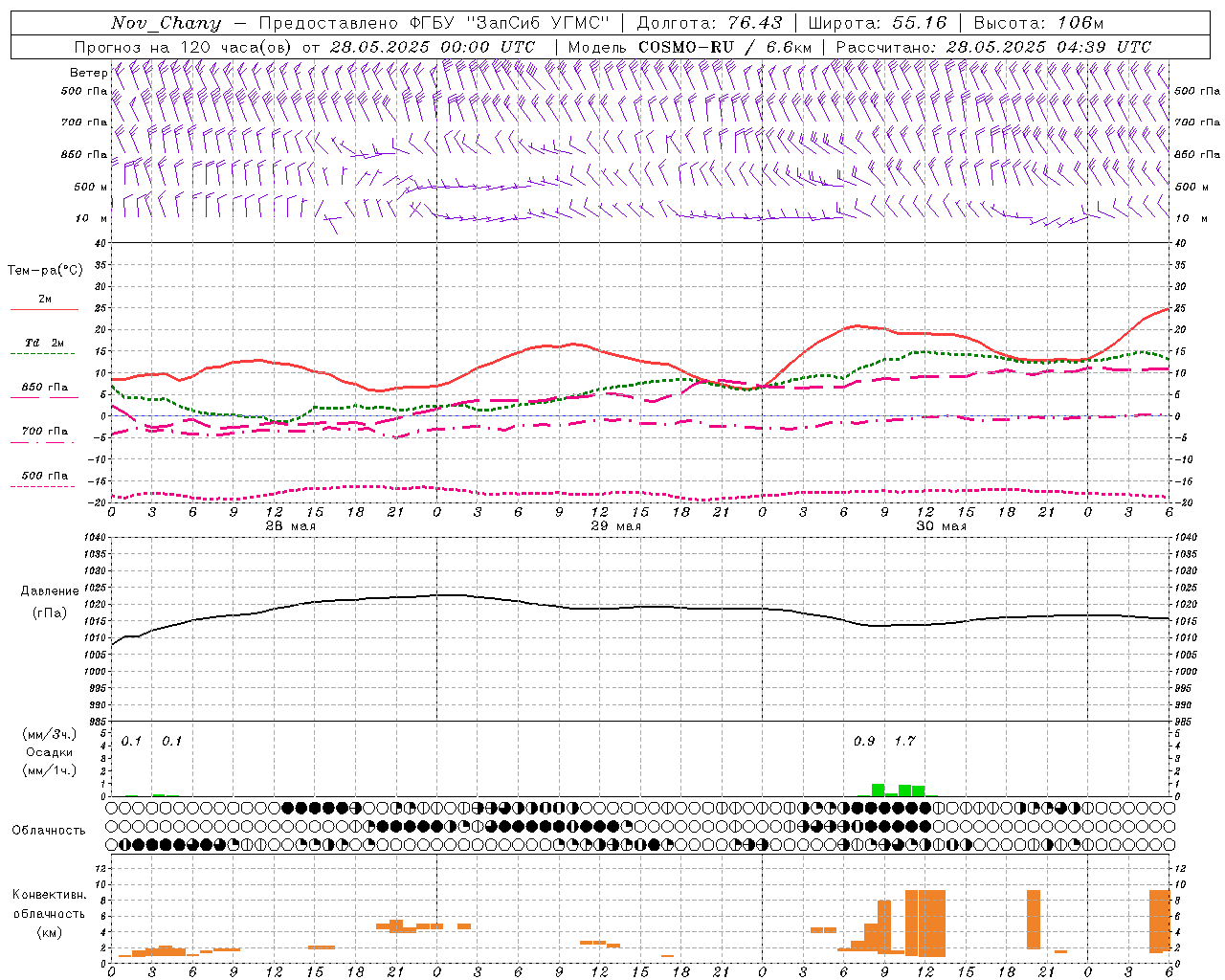The height and width of the screenshot is (980, 1225).
Task: Click the calculated time 28.05.2025 04:39 UTC
Action: [x=1049, y=47]
